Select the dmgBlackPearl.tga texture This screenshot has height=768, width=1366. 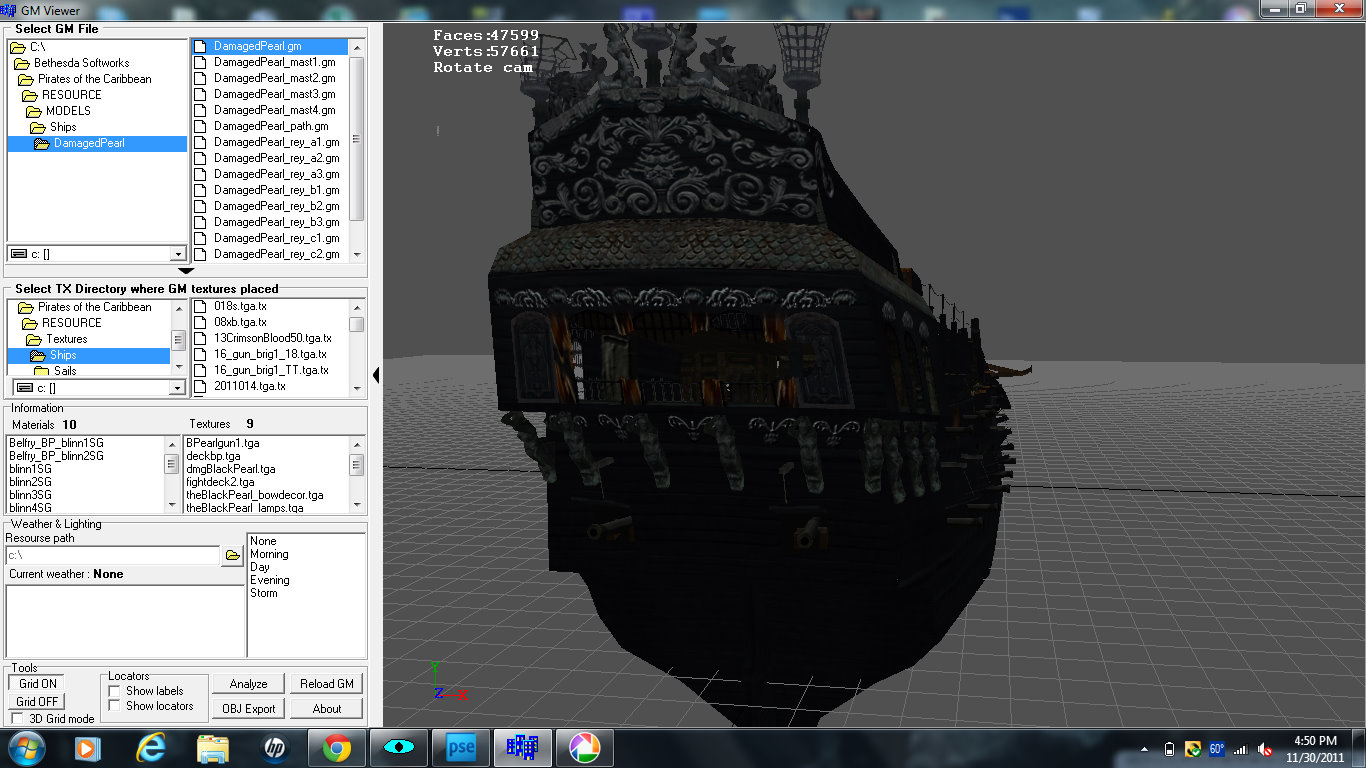click(x=230, y=469)
